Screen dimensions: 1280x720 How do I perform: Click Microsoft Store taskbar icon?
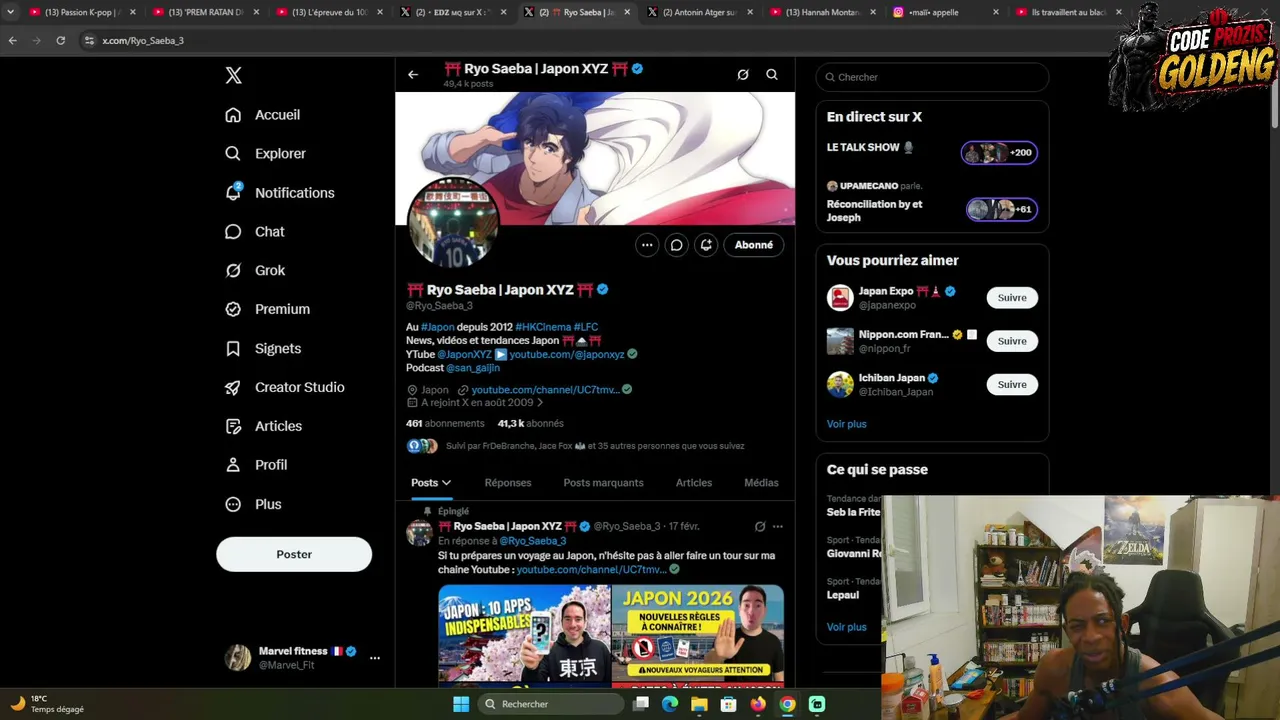tap(729, 704)
